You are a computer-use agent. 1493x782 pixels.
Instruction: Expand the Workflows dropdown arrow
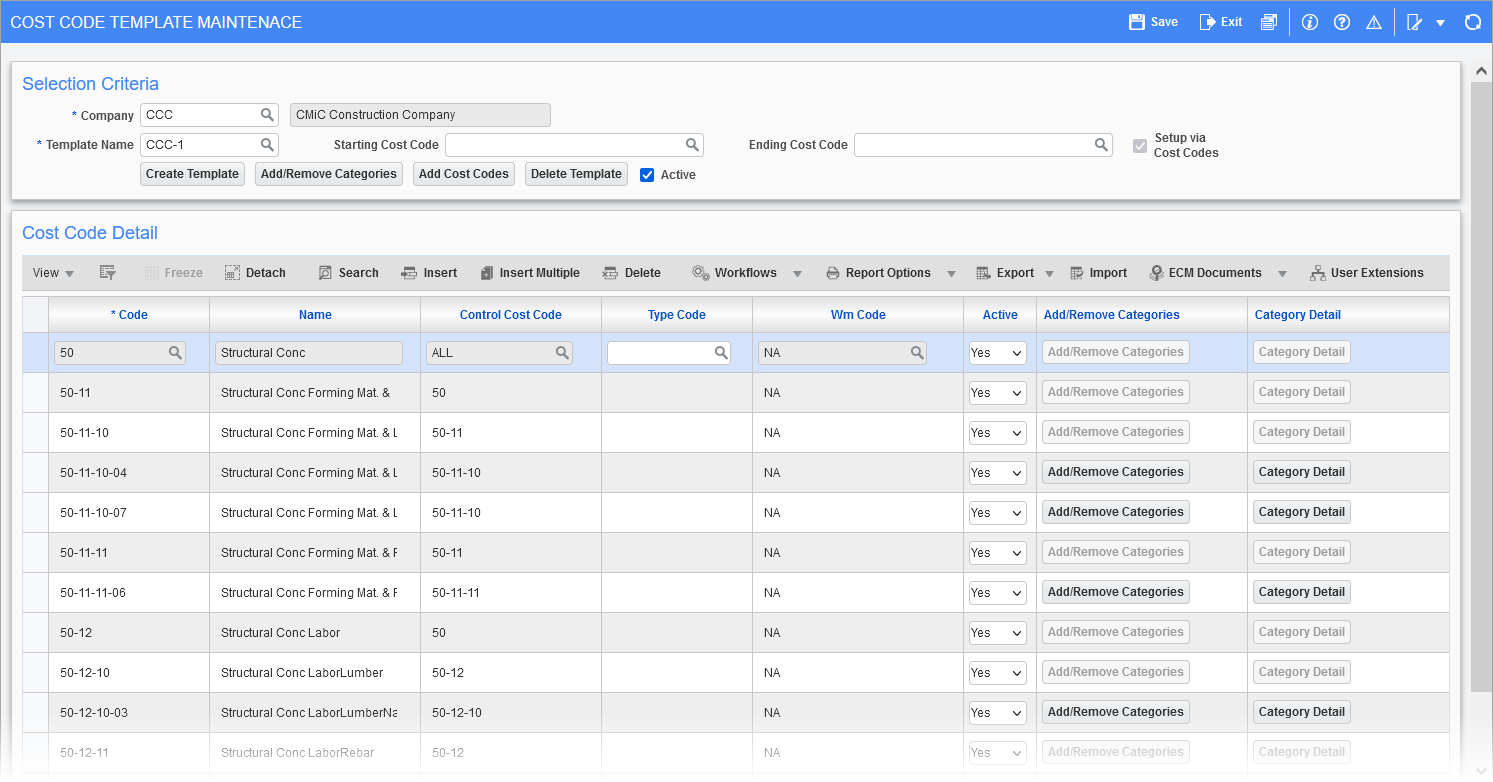798,274
